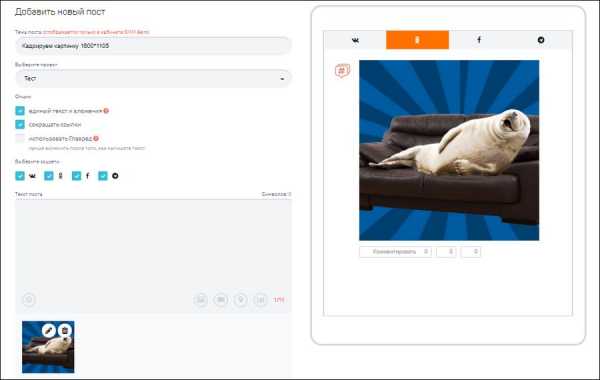Screen dimensions: 600x380
Task: Click the Telegram logo beside fourth network checkbox
Action: pos(115,176)
